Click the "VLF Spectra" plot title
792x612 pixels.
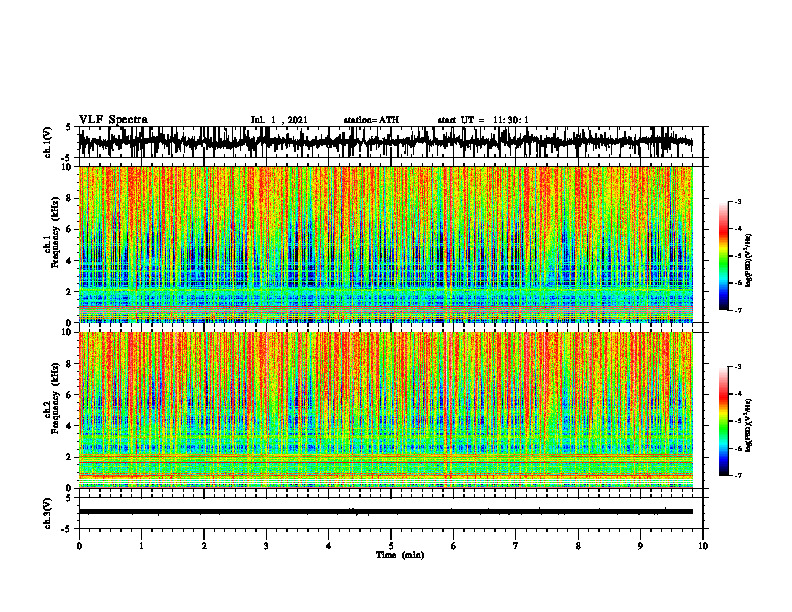click(113, 120)
